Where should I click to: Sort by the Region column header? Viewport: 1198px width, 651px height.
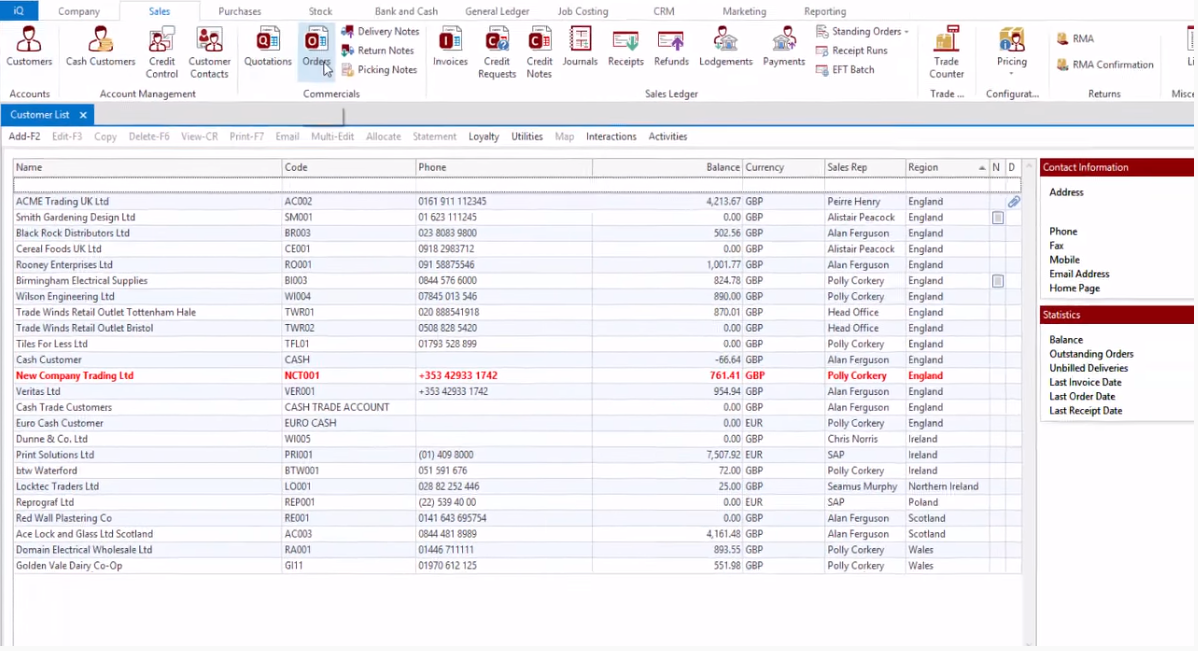click(947, 167)
